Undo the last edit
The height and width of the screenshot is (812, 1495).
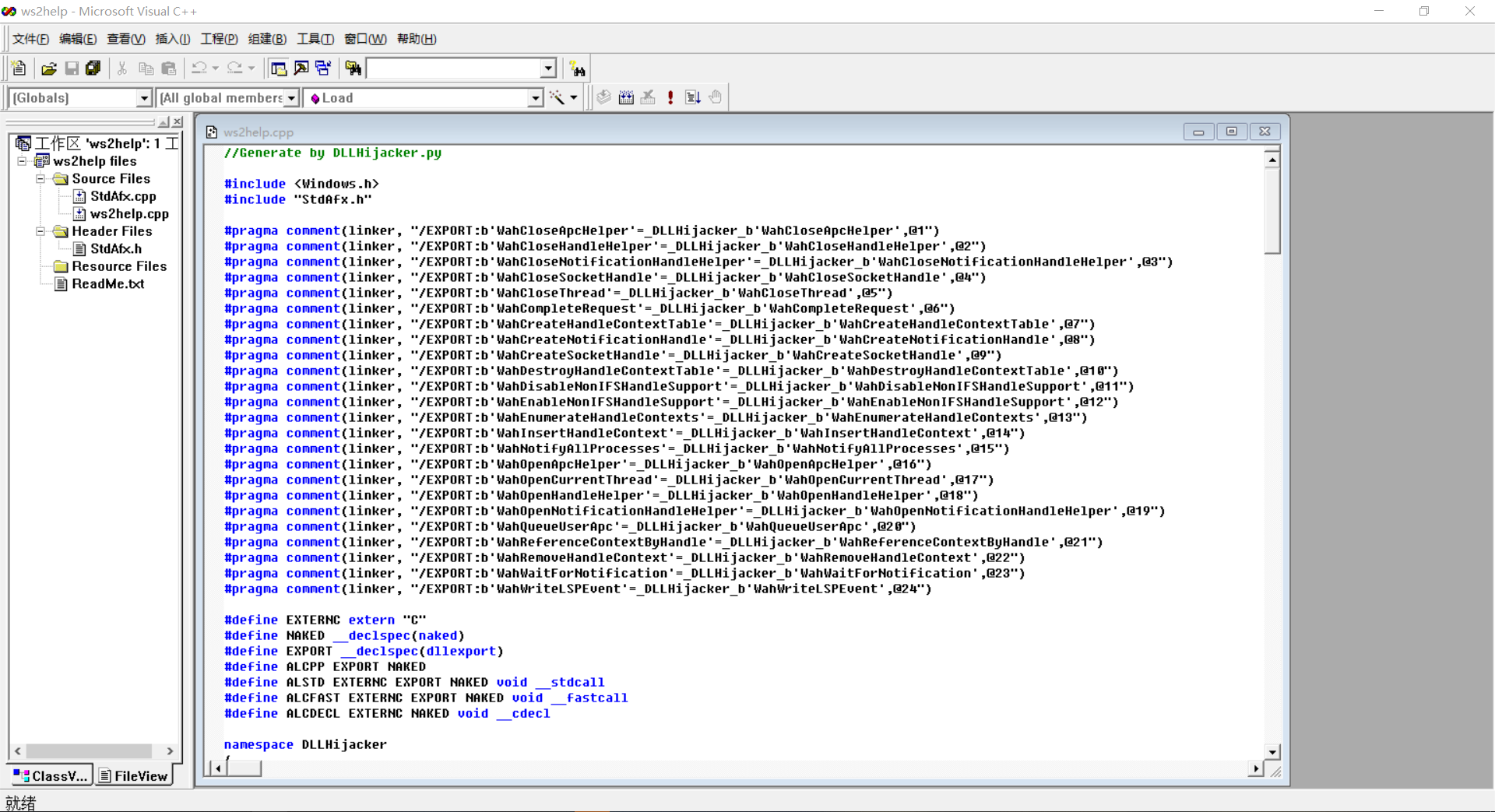click(199, 69)
